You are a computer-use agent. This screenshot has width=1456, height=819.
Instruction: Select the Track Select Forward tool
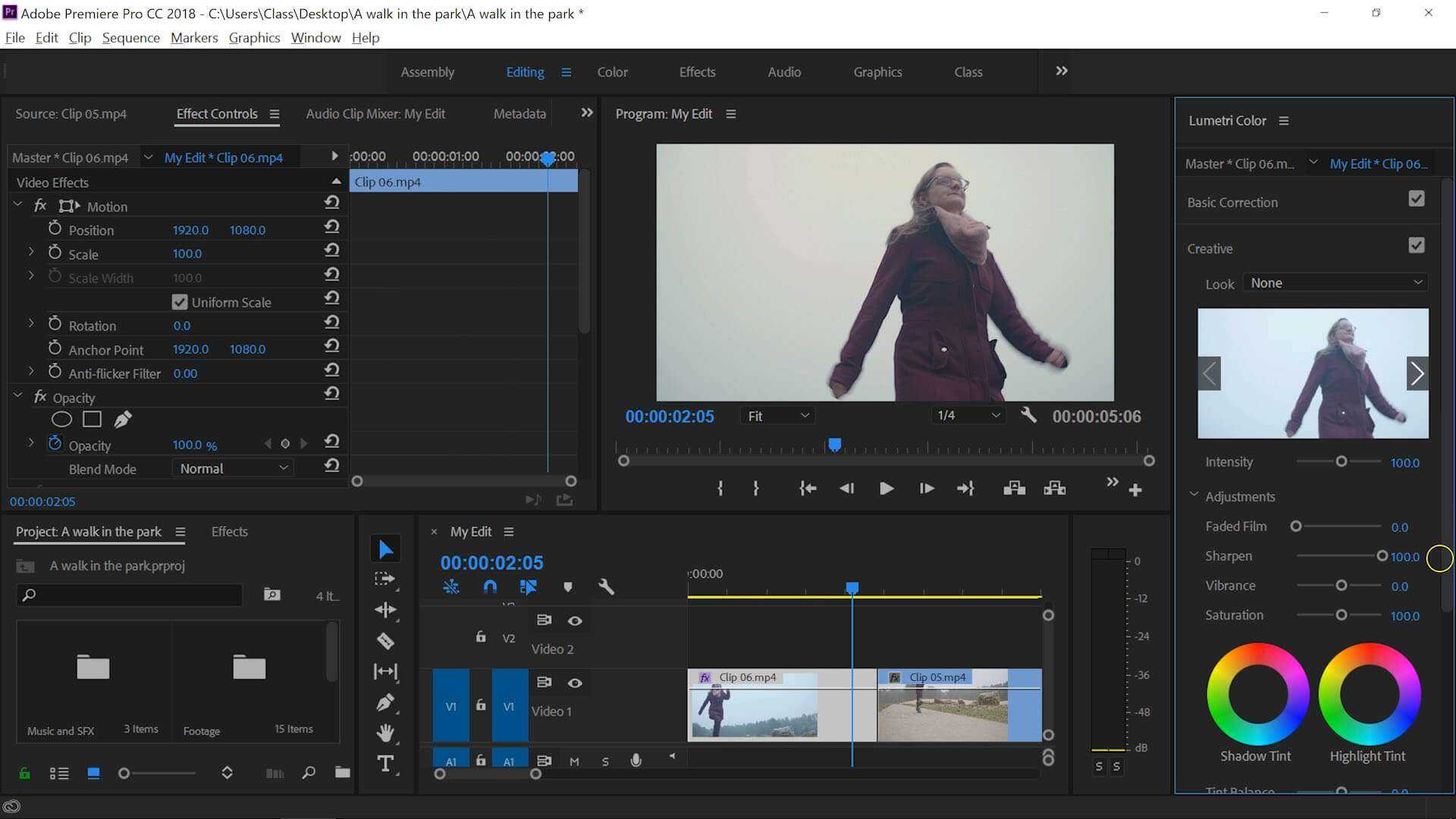[385, 579]
